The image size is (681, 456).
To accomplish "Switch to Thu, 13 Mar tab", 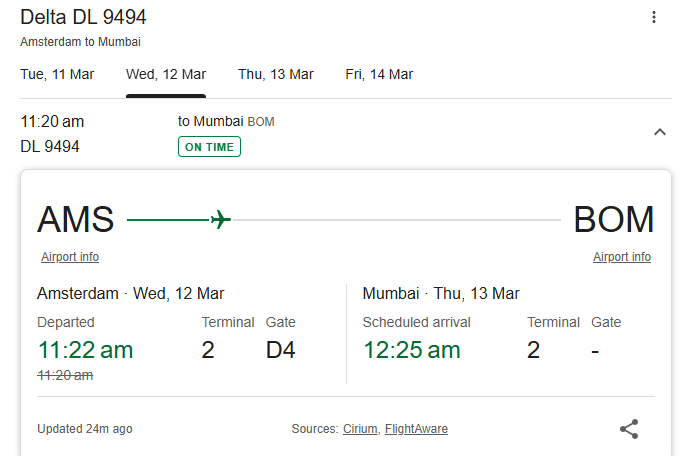I will coord(275,74).
